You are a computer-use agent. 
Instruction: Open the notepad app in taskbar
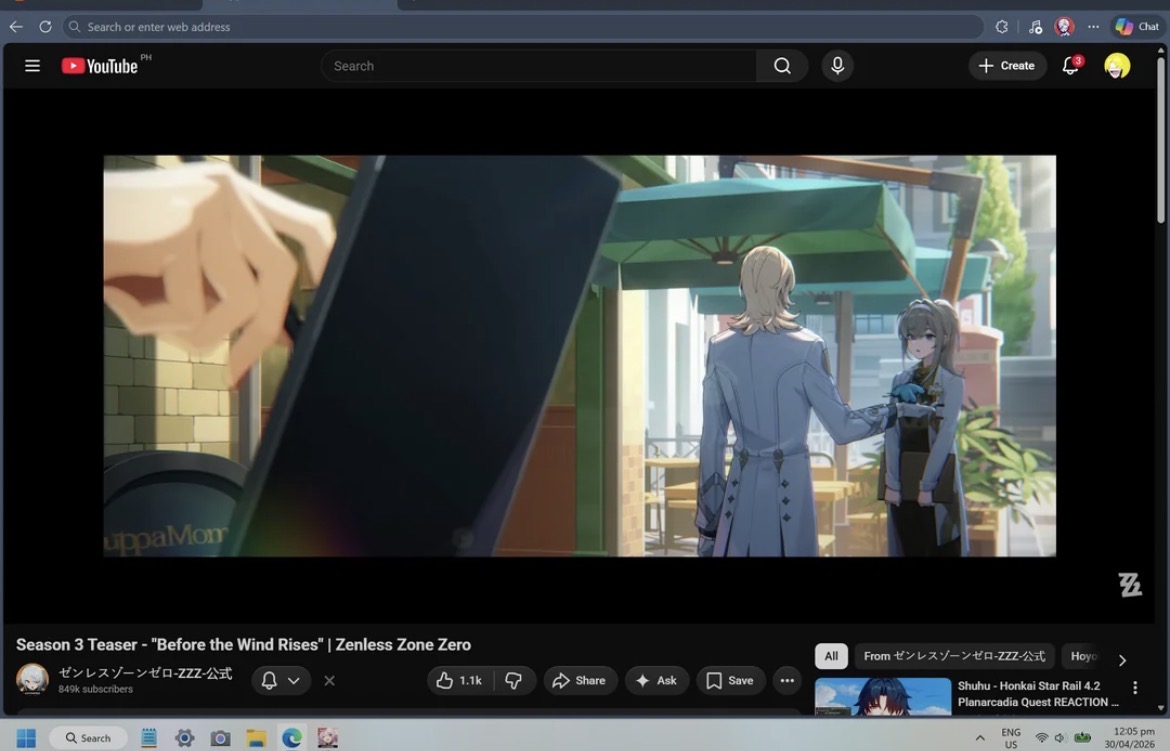149,738
